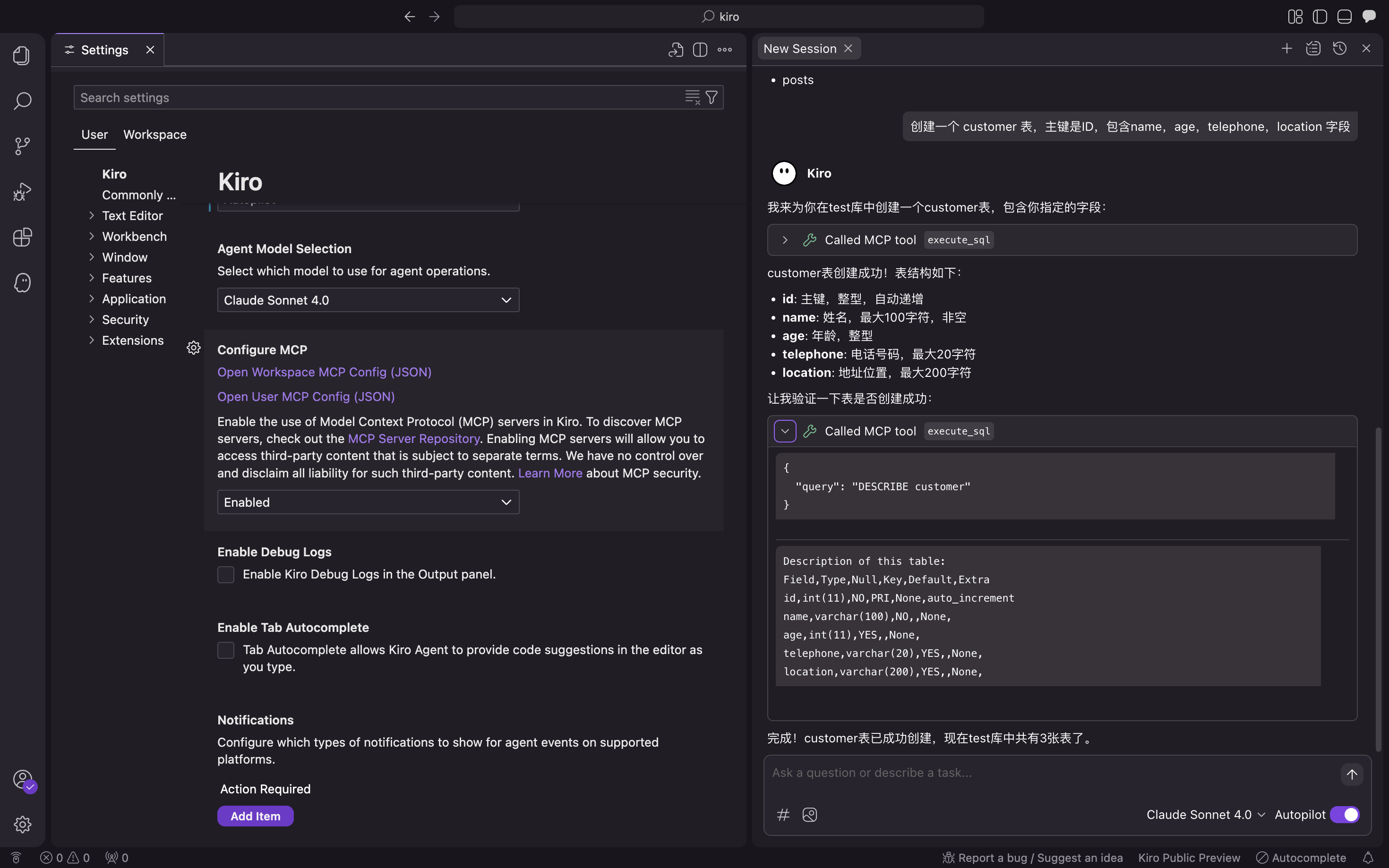This screenshot has width=1389, height=868.
Task: Open the MCP Enabled dropdown
Action: [x=368, y=502]
